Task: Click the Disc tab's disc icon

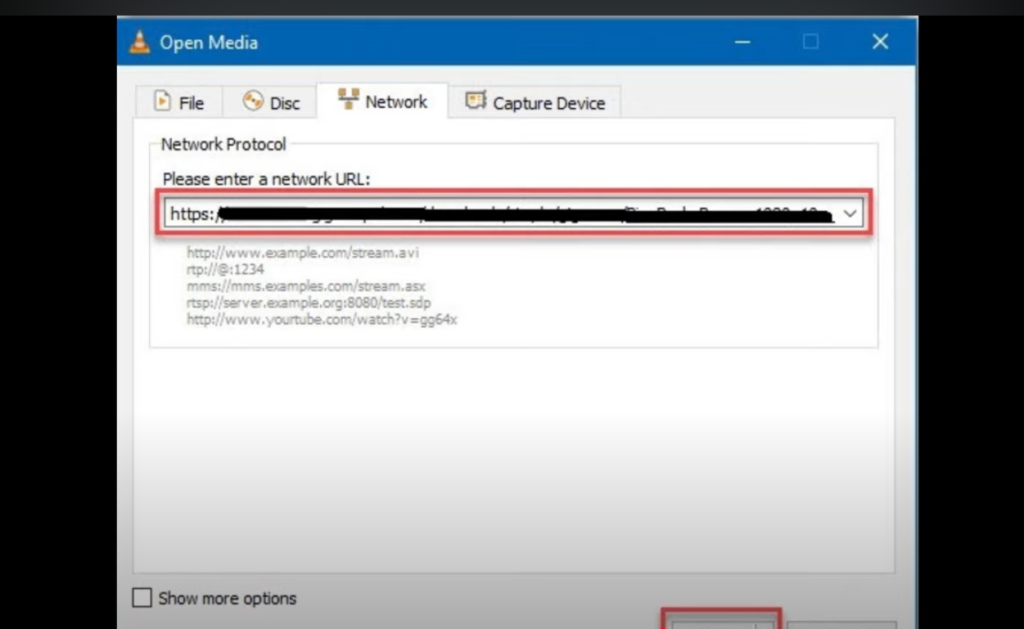Action: 253,102
